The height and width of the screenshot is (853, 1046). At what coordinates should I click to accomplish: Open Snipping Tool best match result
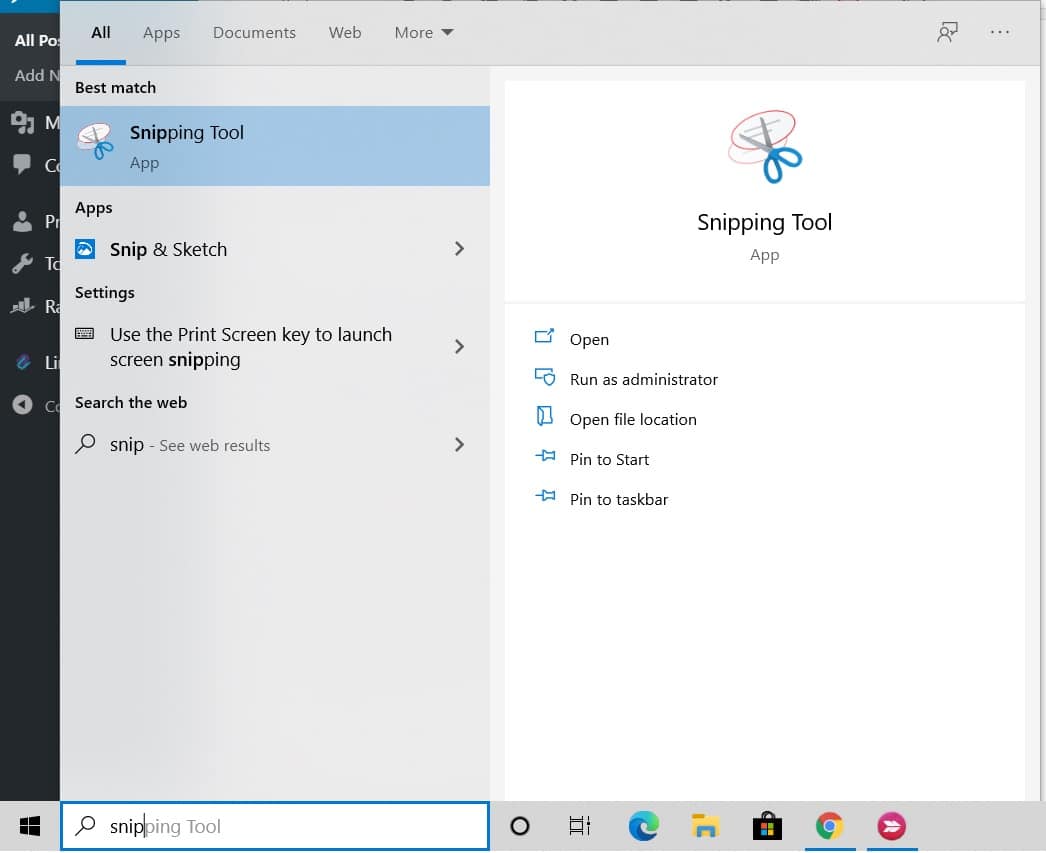pos(275,146)
